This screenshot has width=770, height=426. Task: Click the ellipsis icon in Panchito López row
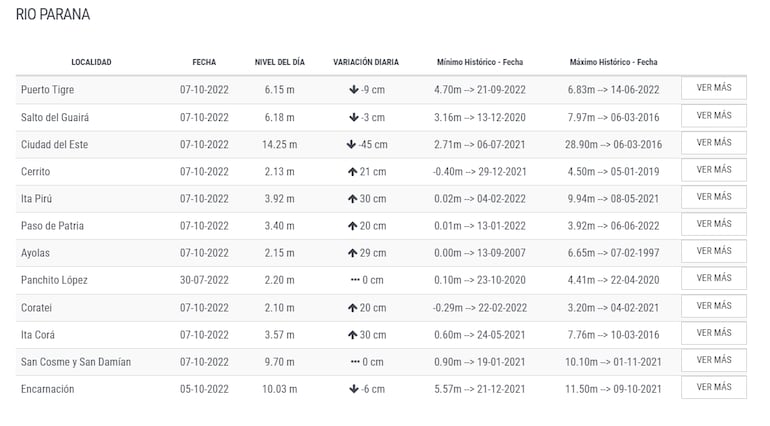pos(355,280)
